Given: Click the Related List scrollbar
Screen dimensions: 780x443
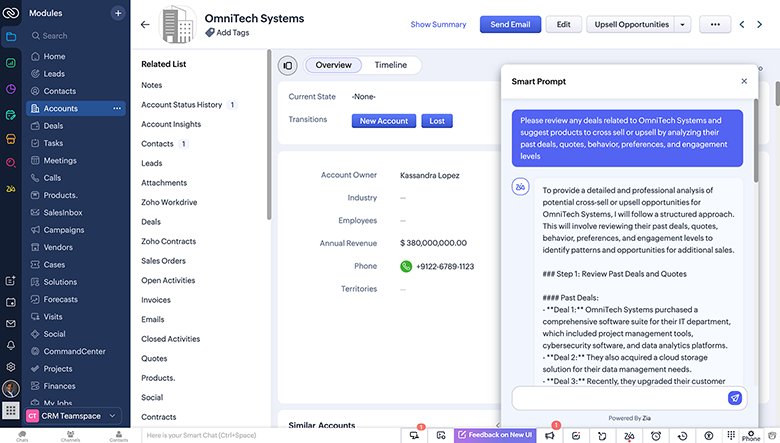Looking at the screenshot, I should click(269, 134).
